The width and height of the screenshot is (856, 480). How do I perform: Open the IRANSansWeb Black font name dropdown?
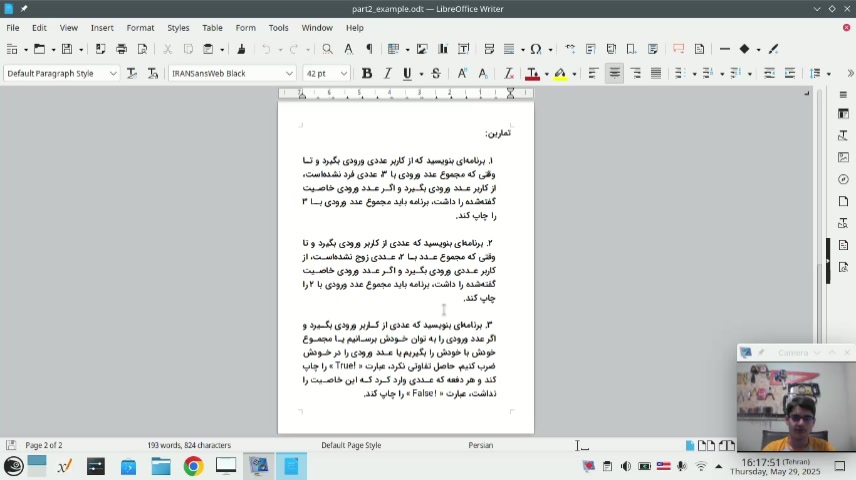coord(289,73)
